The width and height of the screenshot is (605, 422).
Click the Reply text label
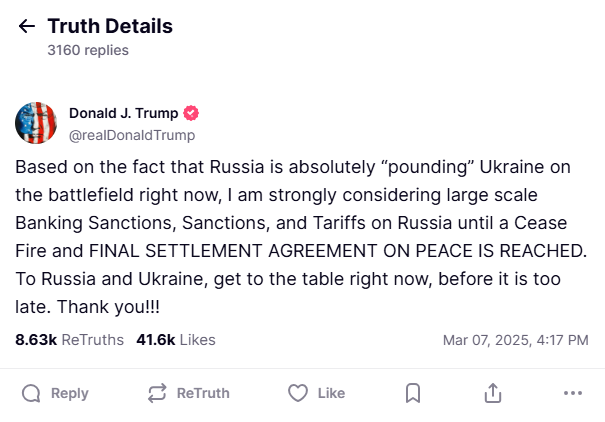pyautogui.click(x=70, y=393)
